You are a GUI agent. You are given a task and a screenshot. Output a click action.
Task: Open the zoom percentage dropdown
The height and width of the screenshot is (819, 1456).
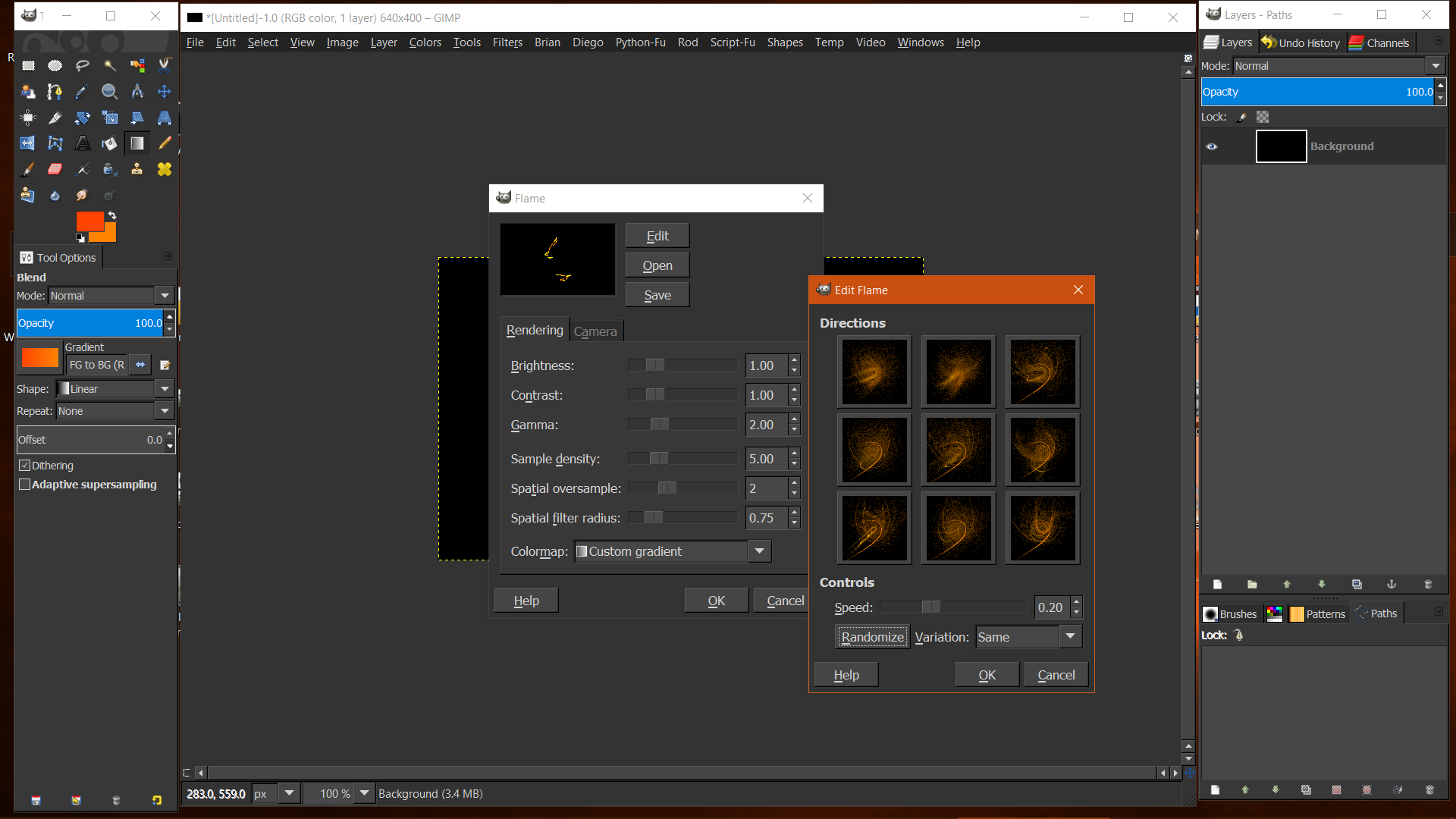click(x=365, y=793)
